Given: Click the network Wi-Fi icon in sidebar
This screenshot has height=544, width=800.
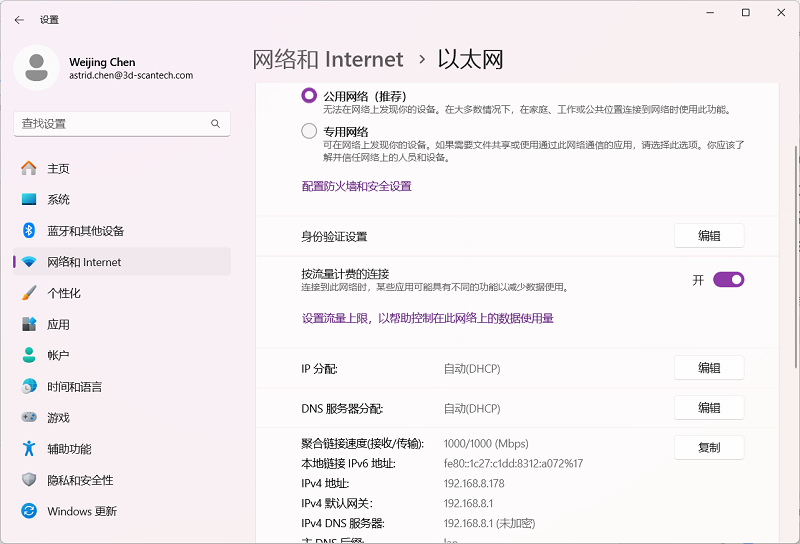Looking at the screenshot, I should pyautogui.click(x=29, y=262).
